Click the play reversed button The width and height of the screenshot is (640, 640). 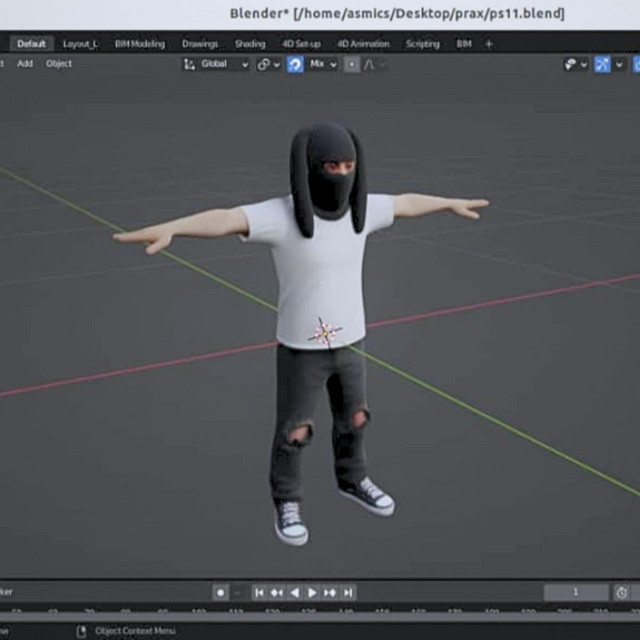click(x=294, y=592)
